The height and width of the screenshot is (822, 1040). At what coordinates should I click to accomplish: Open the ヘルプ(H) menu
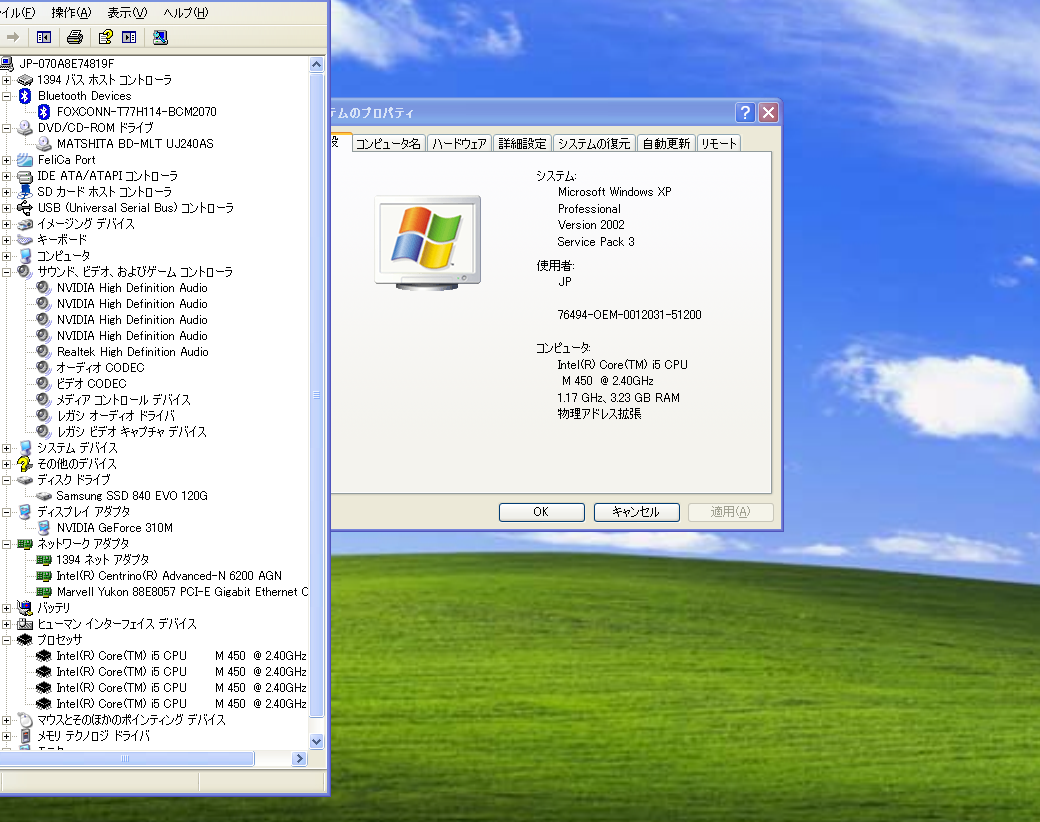click(186, 13)
